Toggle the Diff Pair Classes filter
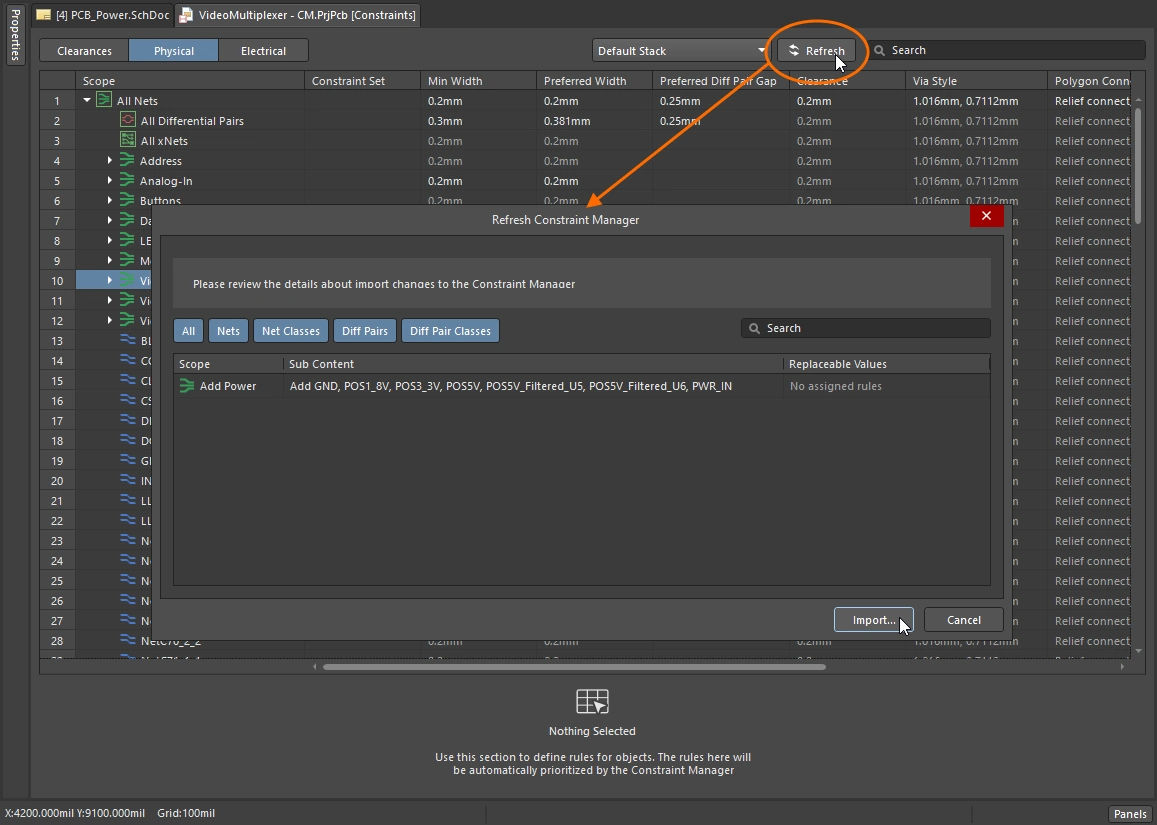Viewport: 1157px width, 825px height. [x=450, y=331]
